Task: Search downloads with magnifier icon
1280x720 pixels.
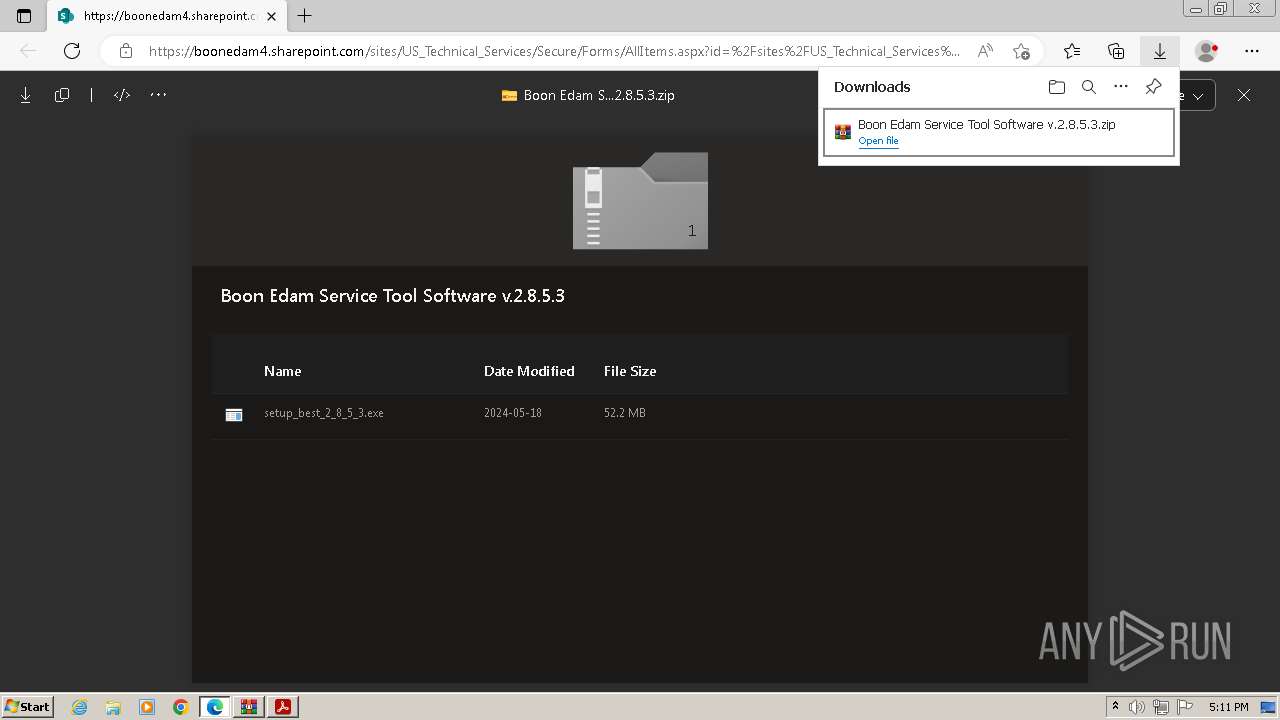Action: 1089,87
